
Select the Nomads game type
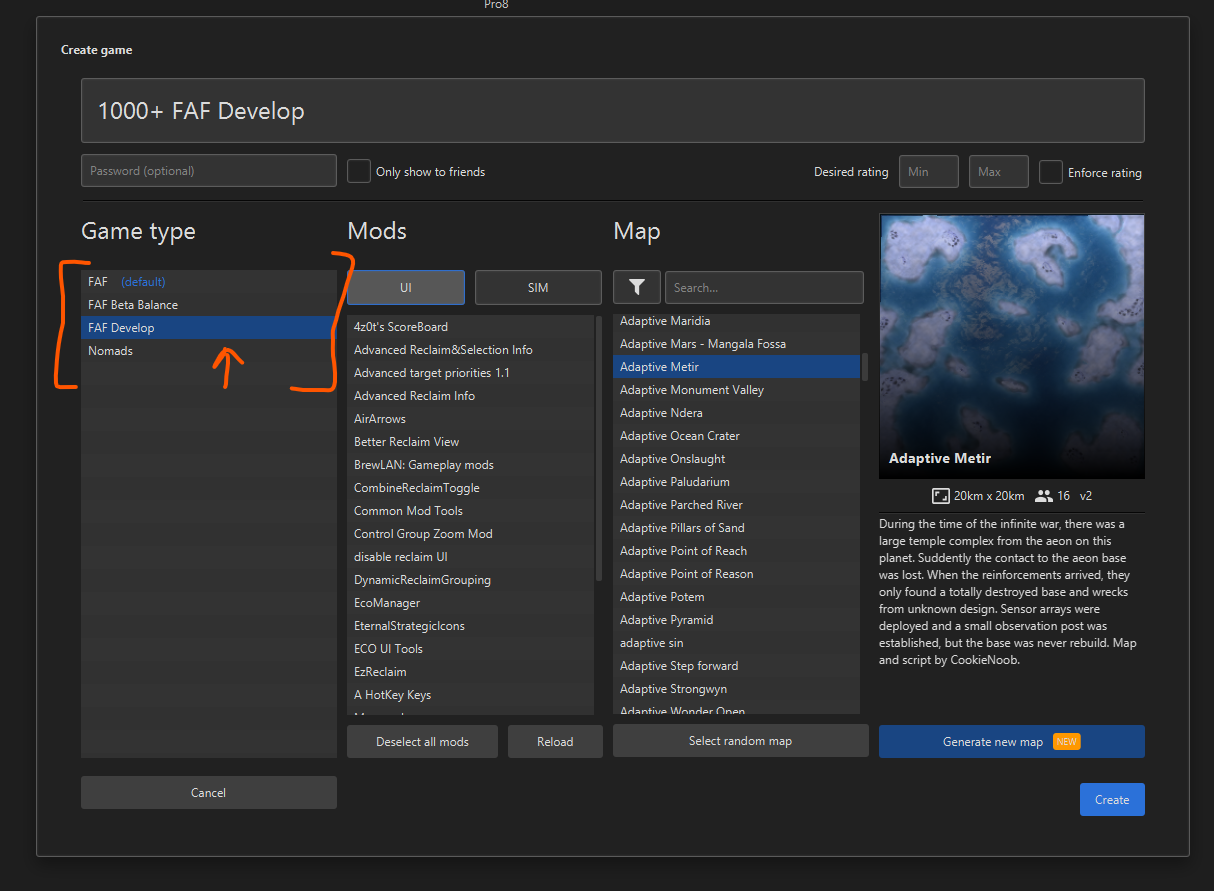click(x=209, y=351)
